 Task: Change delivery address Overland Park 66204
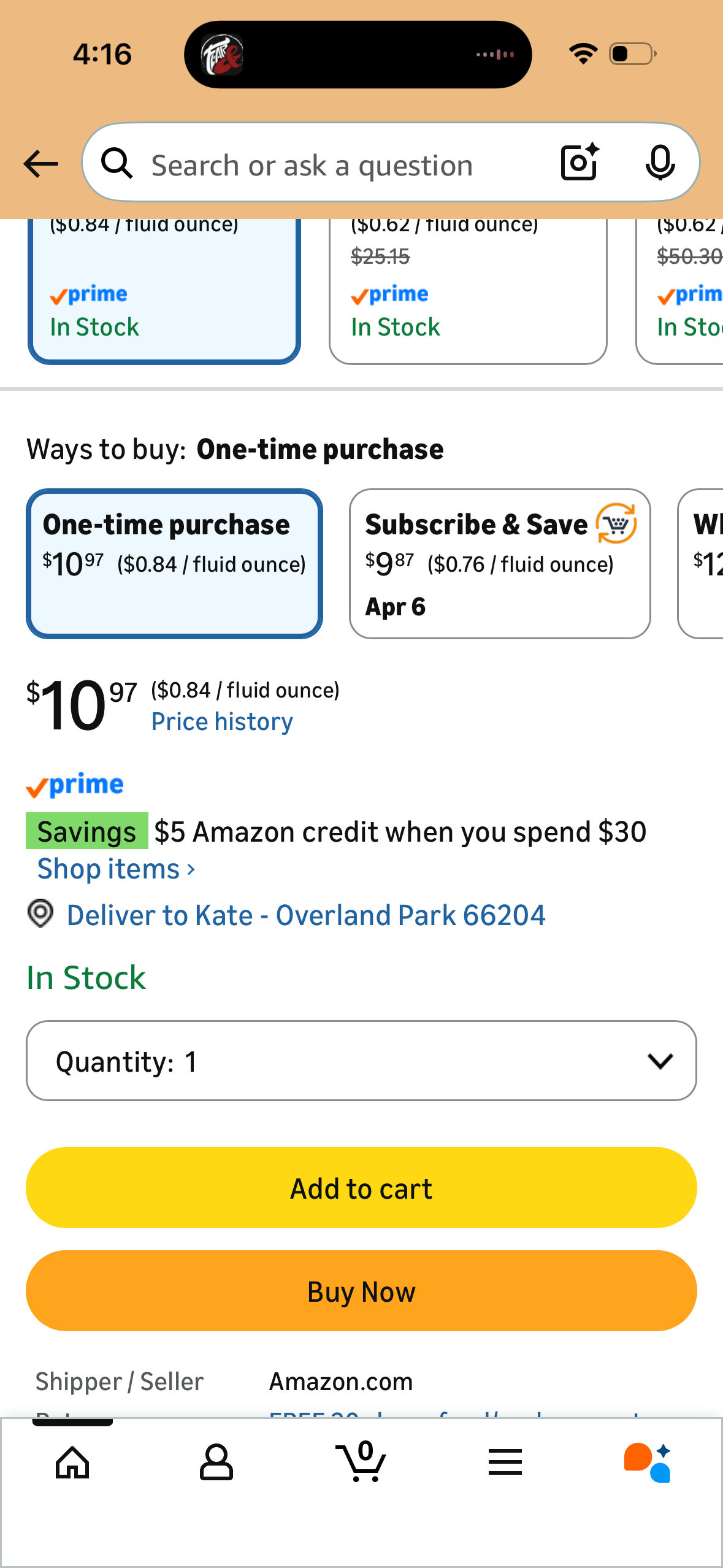[305, 915]
